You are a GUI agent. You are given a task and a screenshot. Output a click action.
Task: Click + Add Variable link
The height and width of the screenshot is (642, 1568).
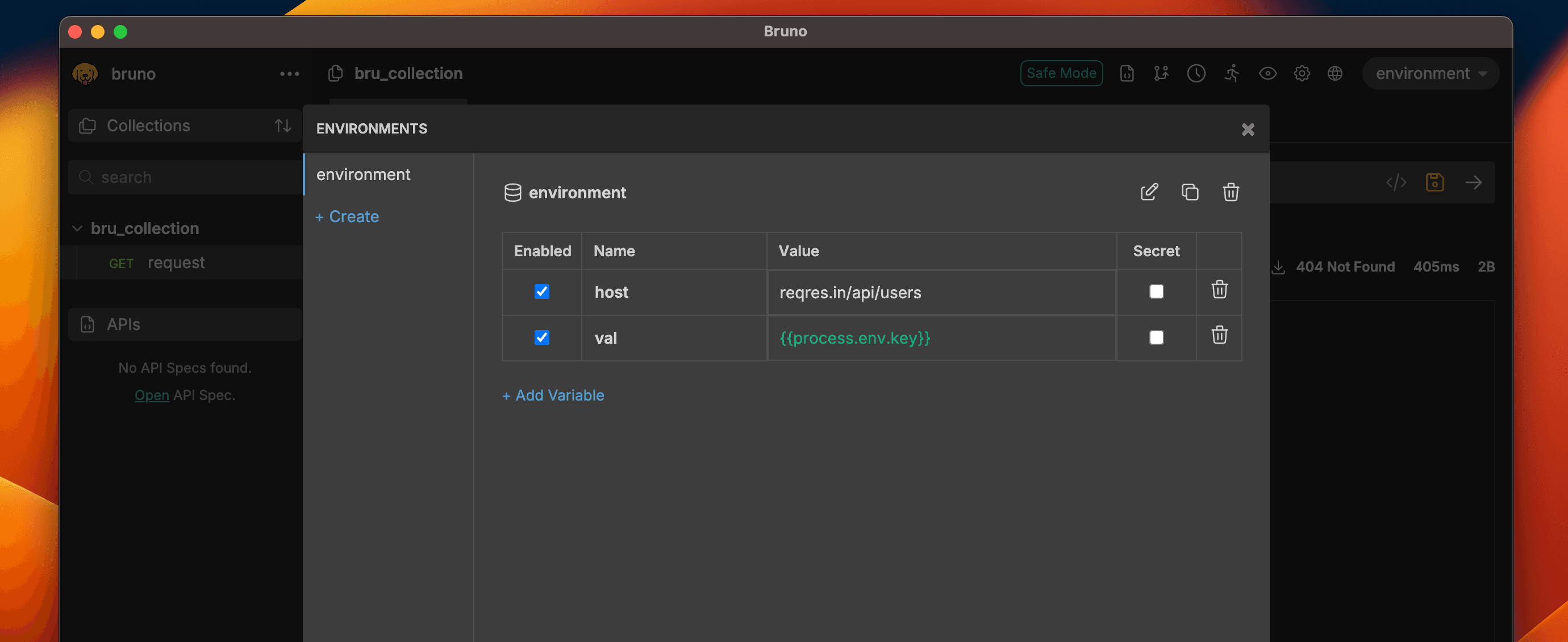pyautogui.click(x=553, y=395)
